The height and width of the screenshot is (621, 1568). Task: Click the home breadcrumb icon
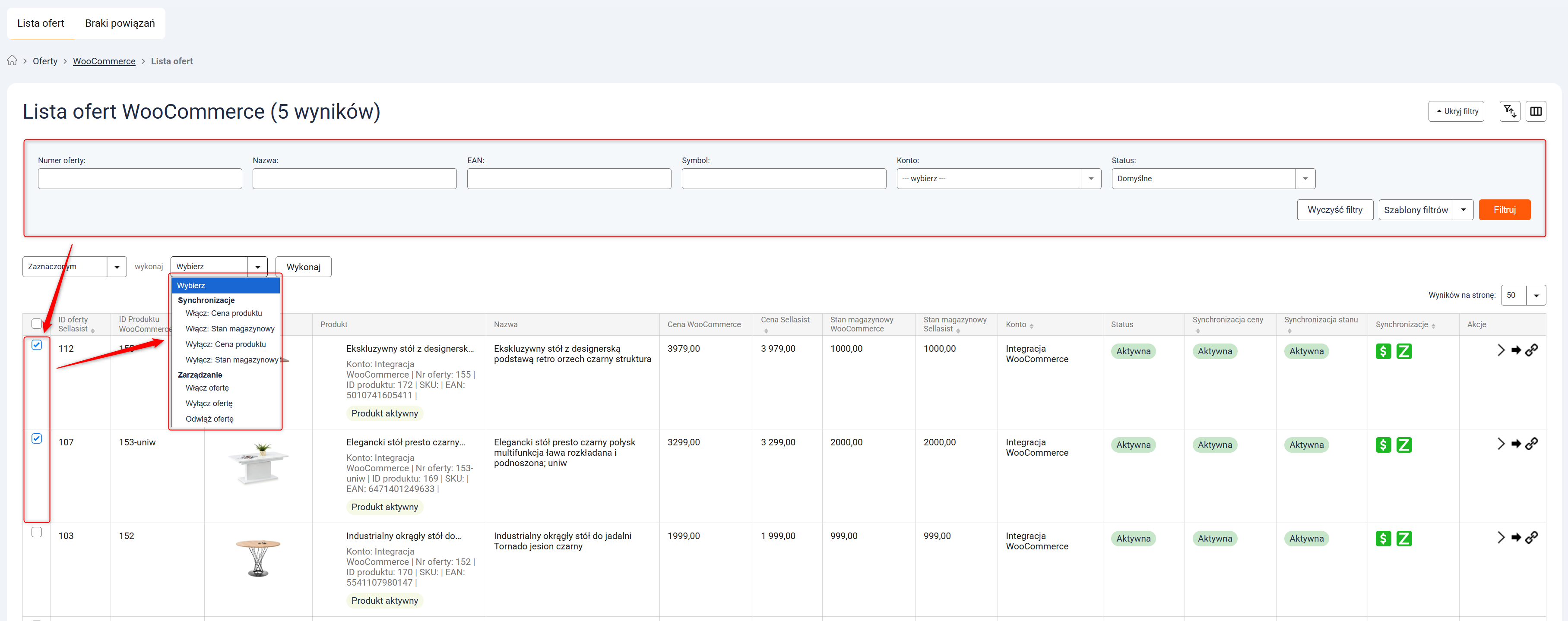pyautogui.click(x=12, y=60)
